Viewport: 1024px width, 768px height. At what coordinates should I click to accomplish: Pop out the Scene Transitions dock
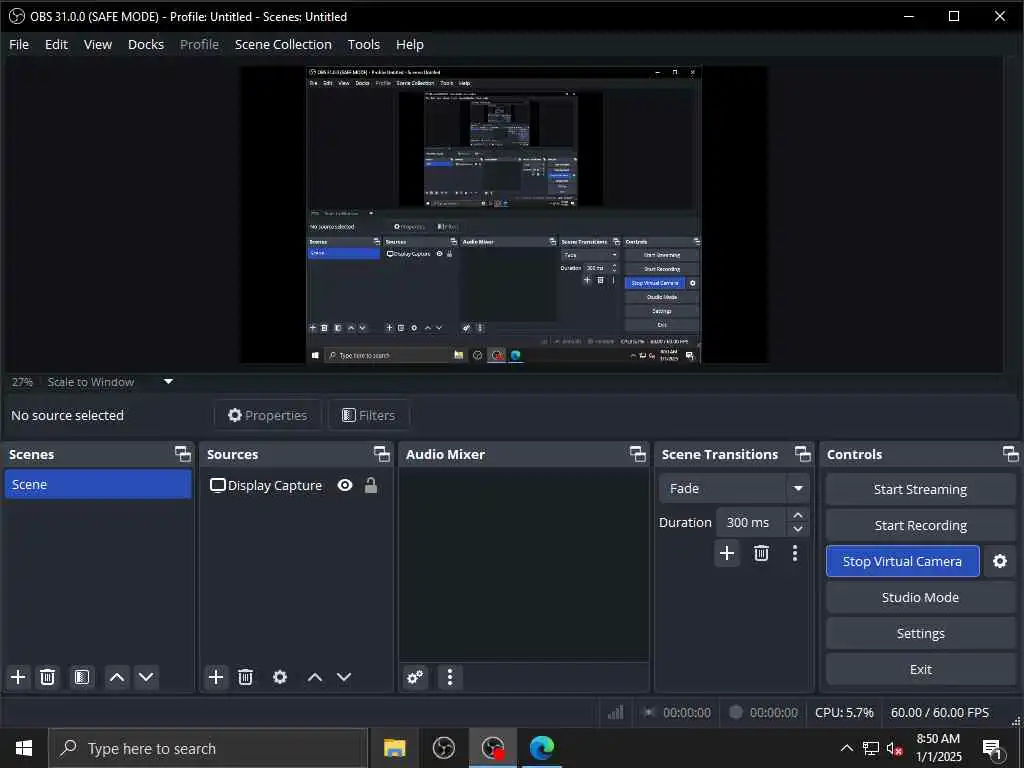pyautogui.click(x=803, y=454)
